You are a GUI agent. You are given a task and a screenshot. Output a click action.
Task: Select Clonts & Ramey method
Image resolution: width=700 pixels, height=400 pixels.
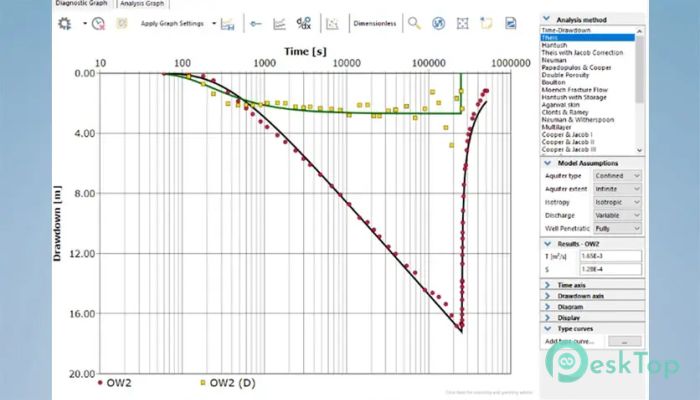point(565,112)
